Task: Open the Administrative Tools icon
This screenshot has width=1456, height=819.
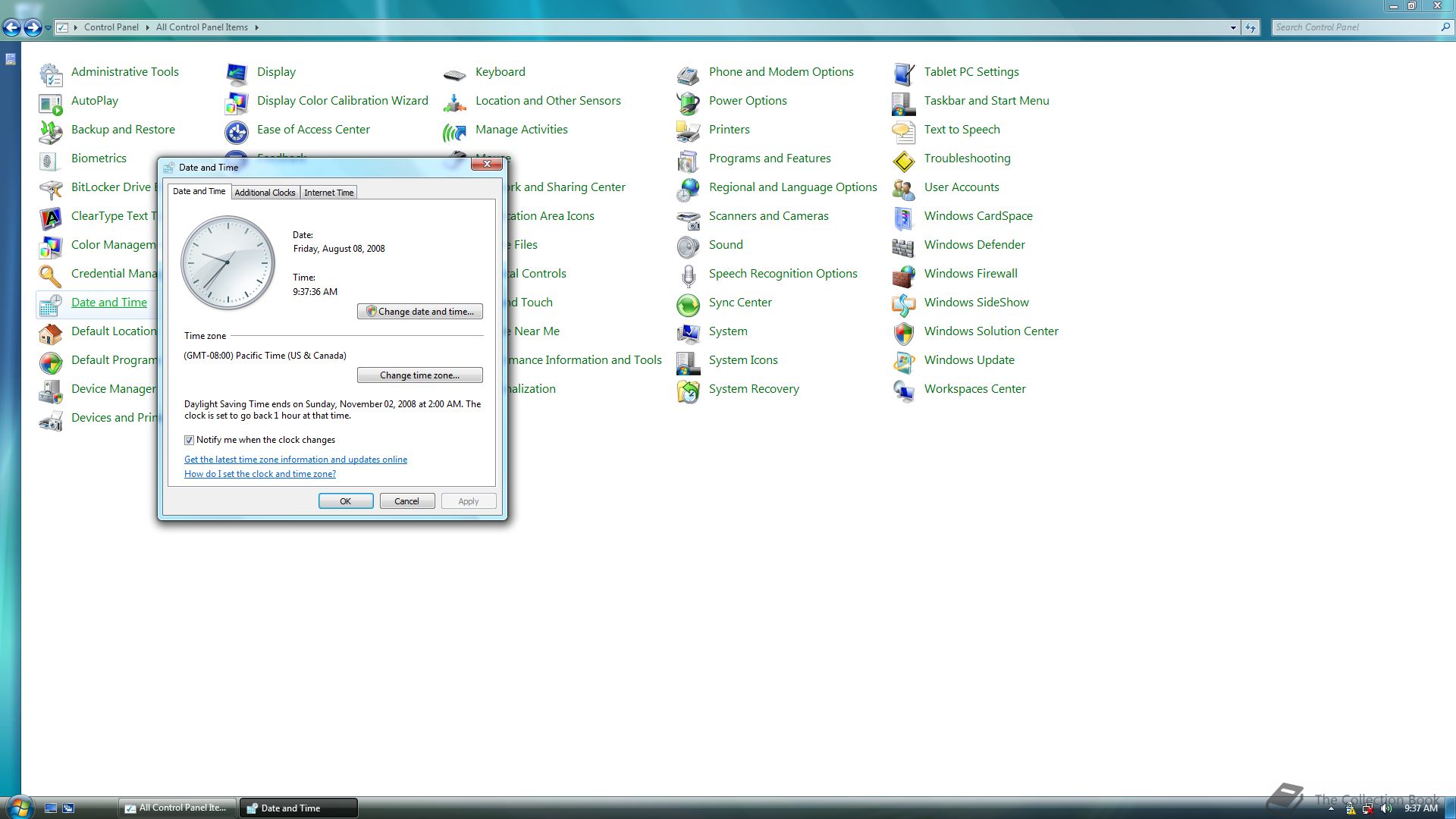Action: (x=51, y=74)
